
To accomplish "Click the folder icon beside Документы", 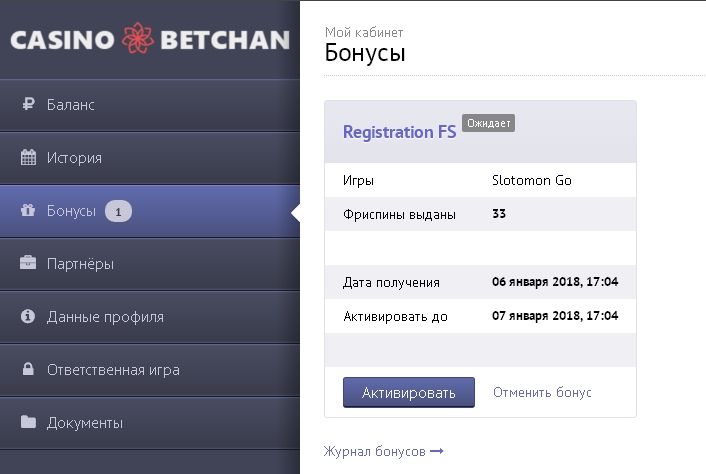I will click(x=28, y=423).
